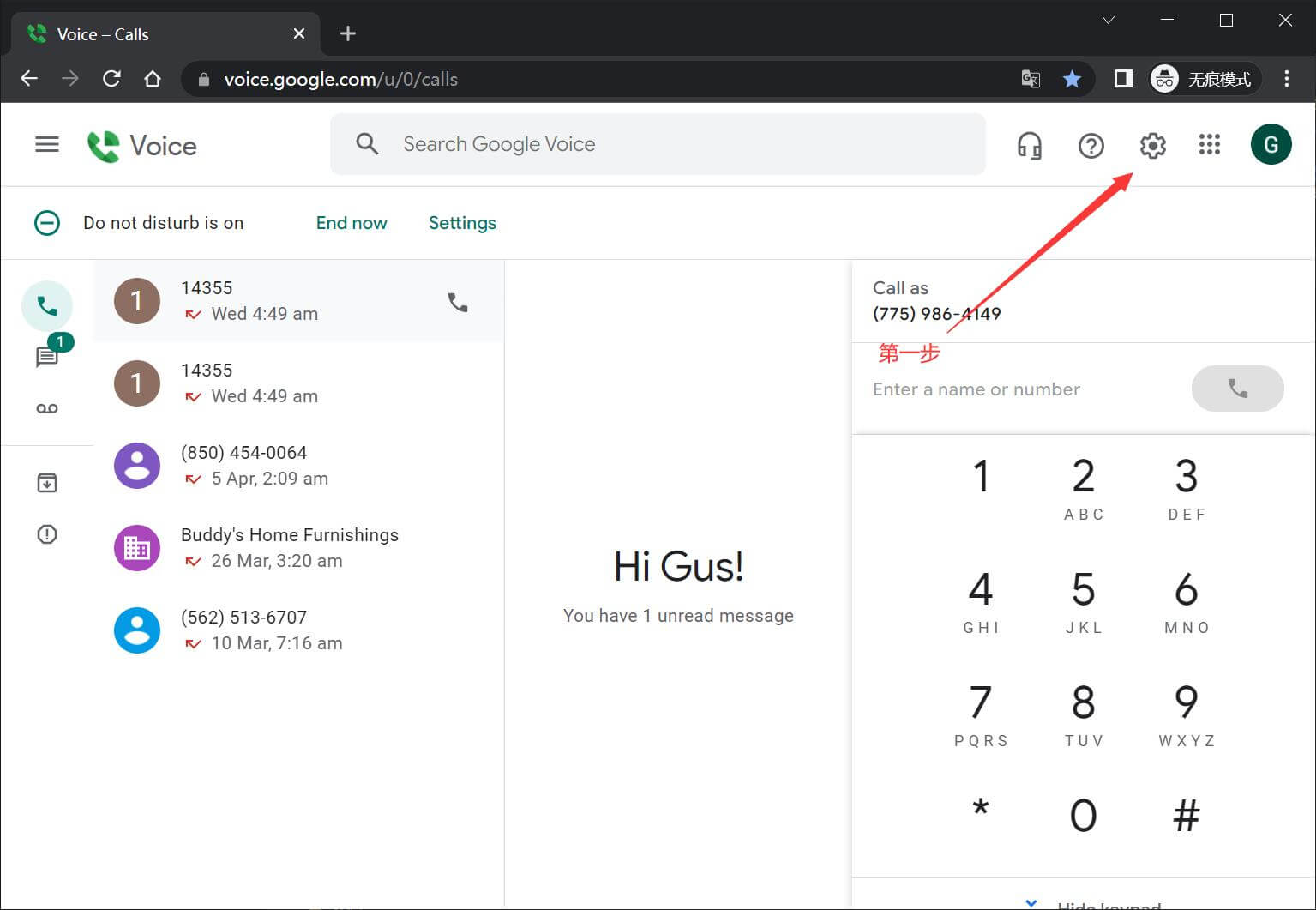Click the Search Google Voice box

[x=669, y=144]
